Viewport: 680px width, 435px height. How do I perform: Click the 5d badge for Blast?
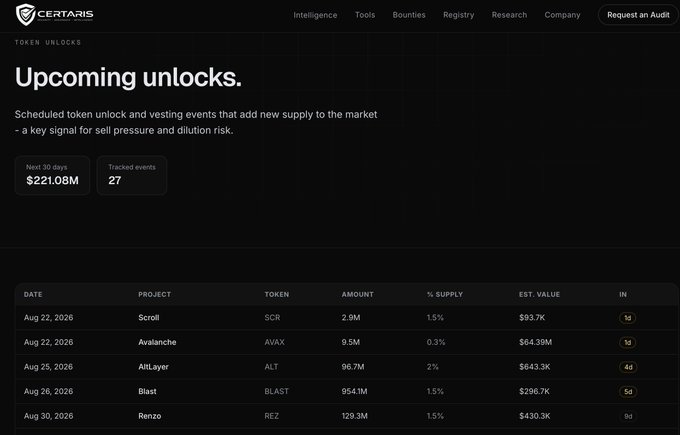tap(628, 392)
